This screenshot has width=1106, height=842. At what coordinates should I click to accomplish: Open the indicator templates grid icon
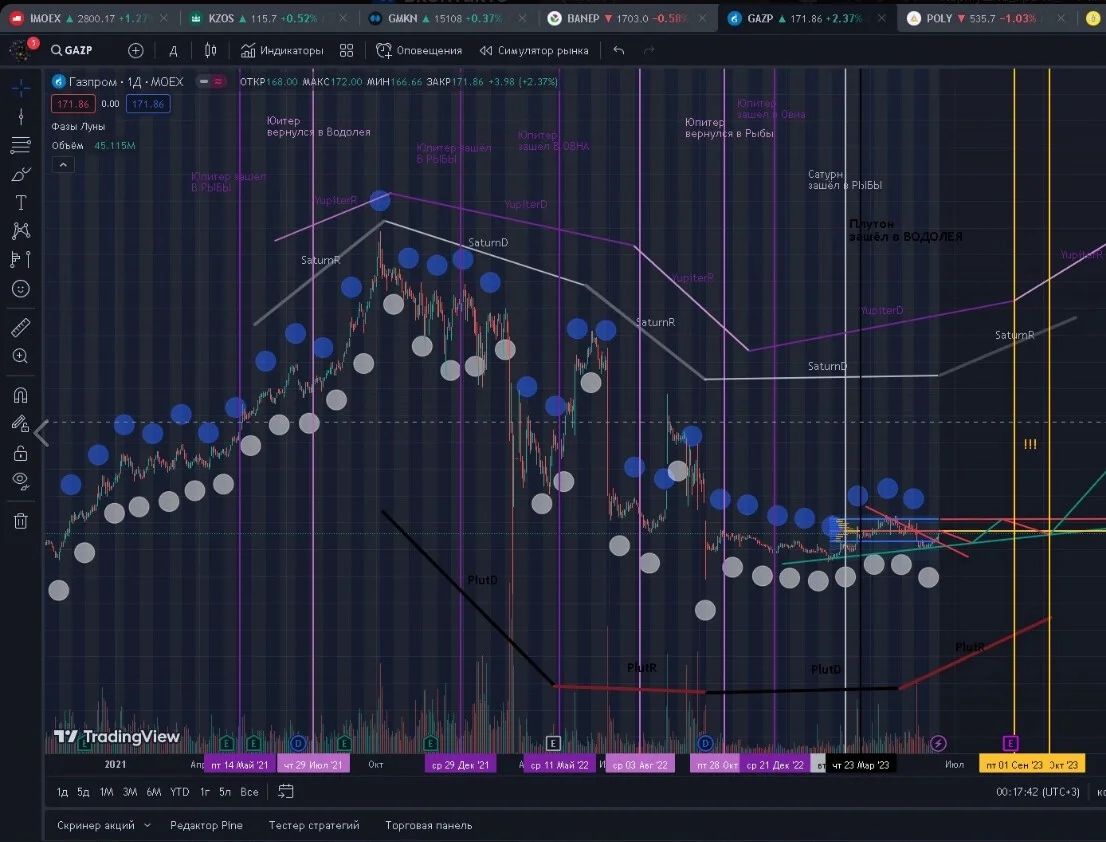pos(346,50)
